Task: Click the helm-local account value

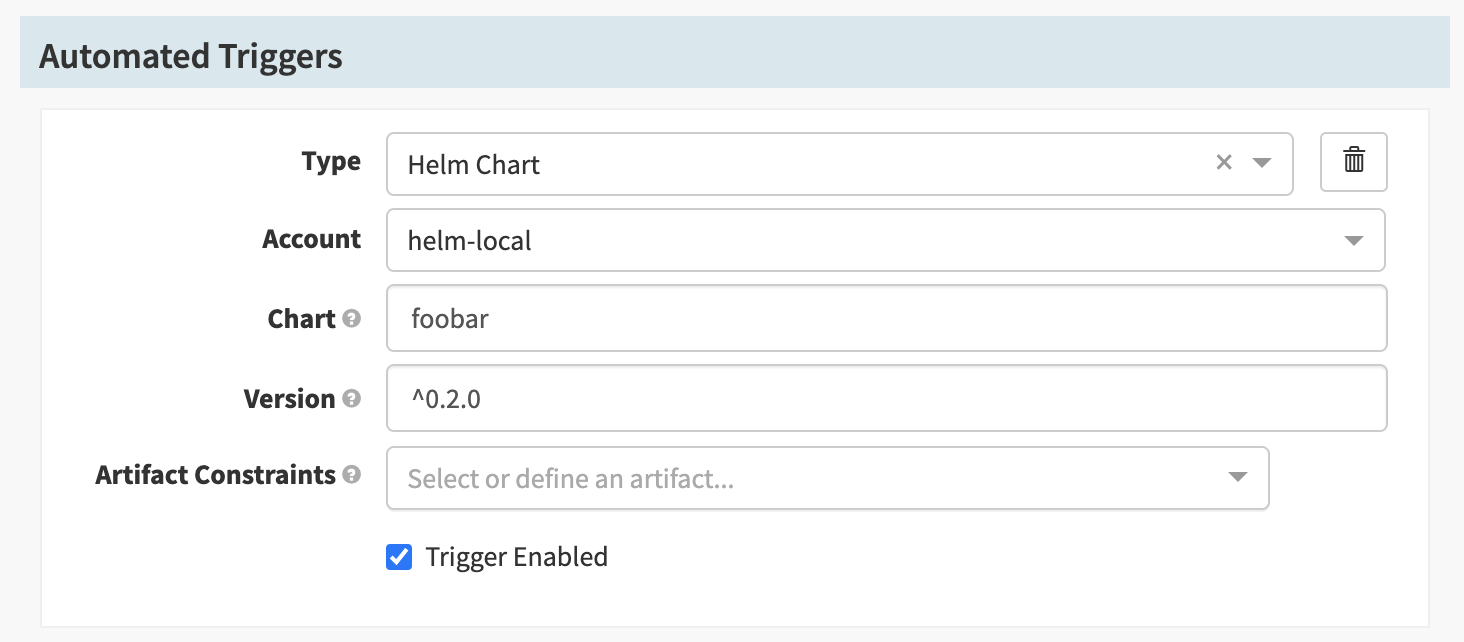Action: 470,241
